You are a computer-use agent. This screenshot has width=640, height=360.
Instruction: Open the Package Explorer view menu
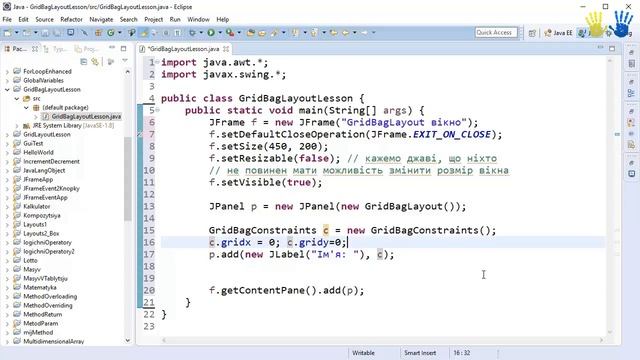click(x=125, y=61)
